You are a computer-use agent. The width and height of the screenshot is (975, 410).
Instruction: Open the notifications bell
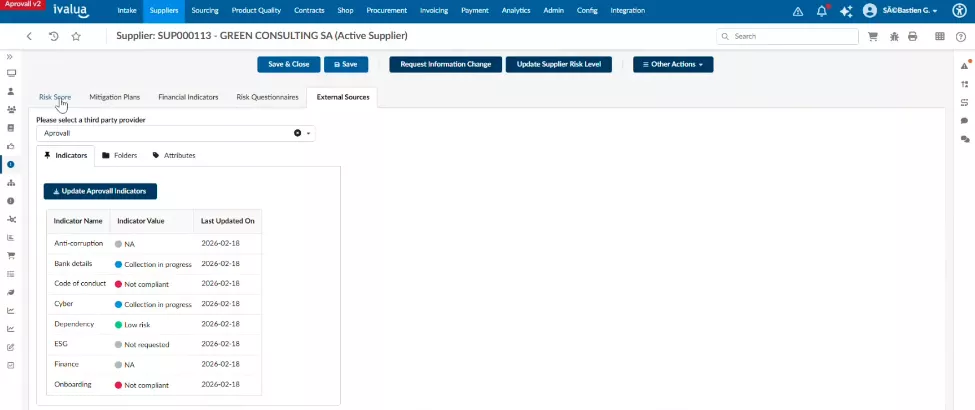point(822,11)
